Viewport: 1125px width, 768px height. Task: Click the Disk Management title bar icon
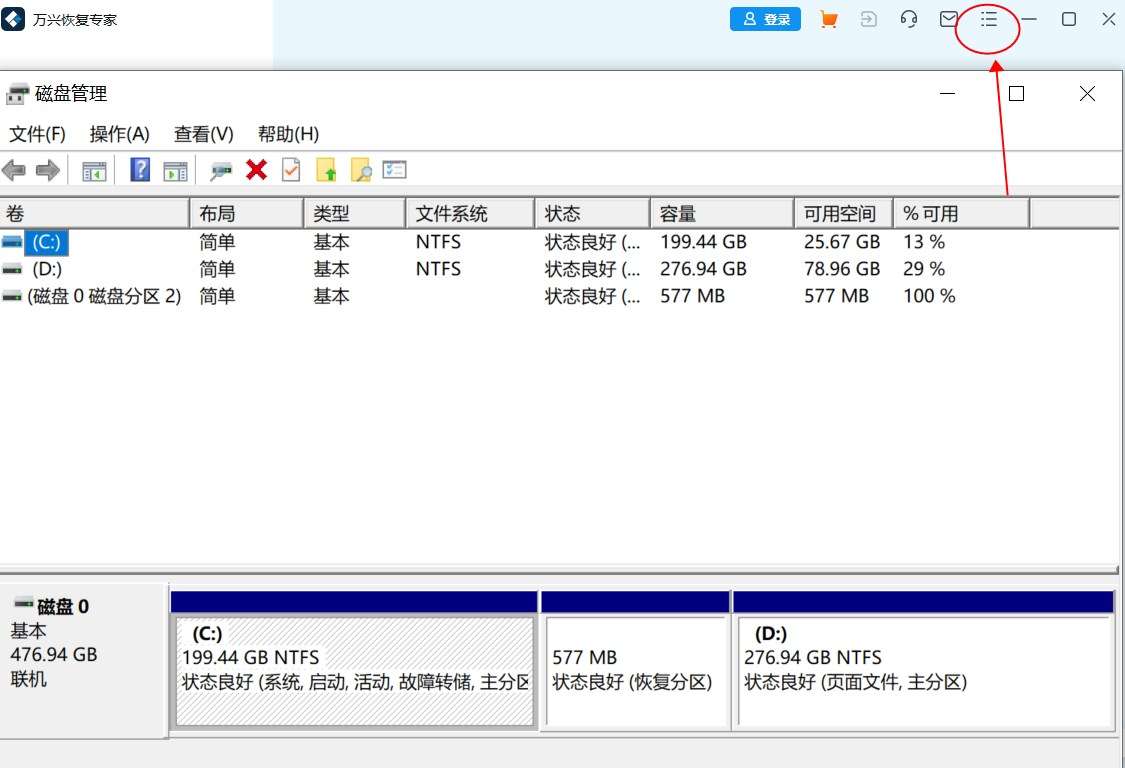[17, 94]
